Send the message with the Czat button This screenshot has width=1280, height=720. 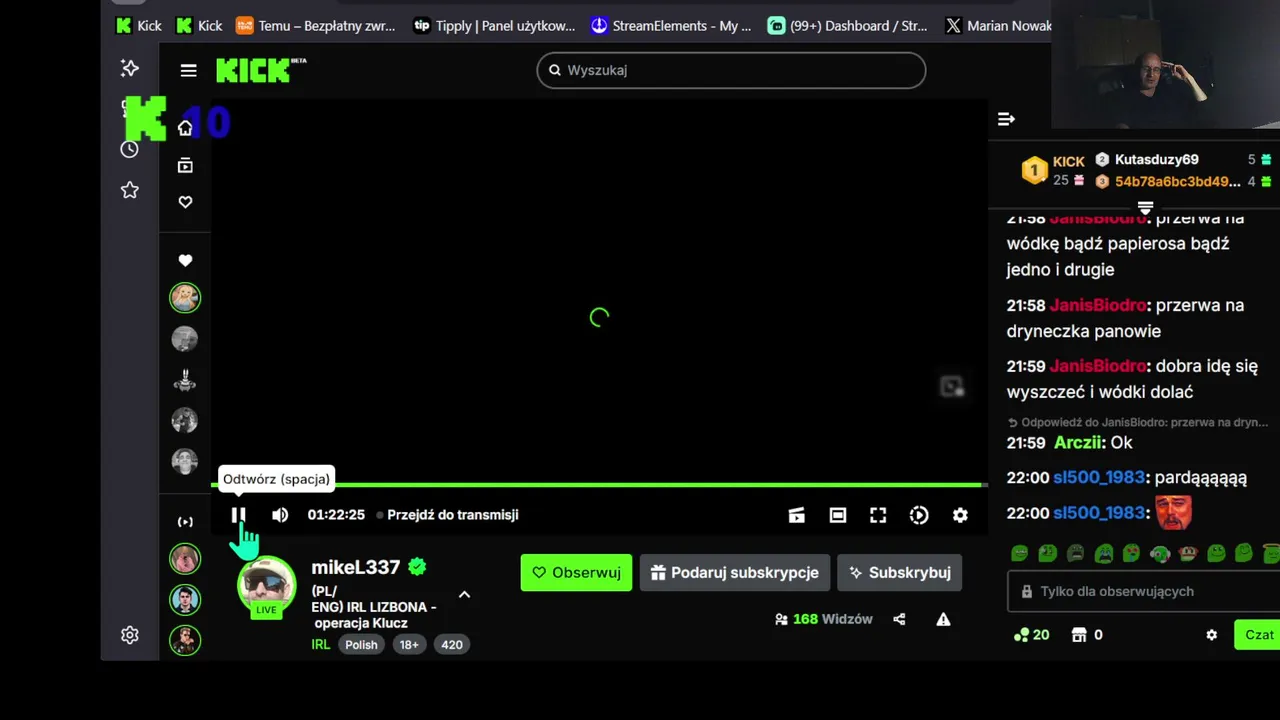click(1258, 635)
